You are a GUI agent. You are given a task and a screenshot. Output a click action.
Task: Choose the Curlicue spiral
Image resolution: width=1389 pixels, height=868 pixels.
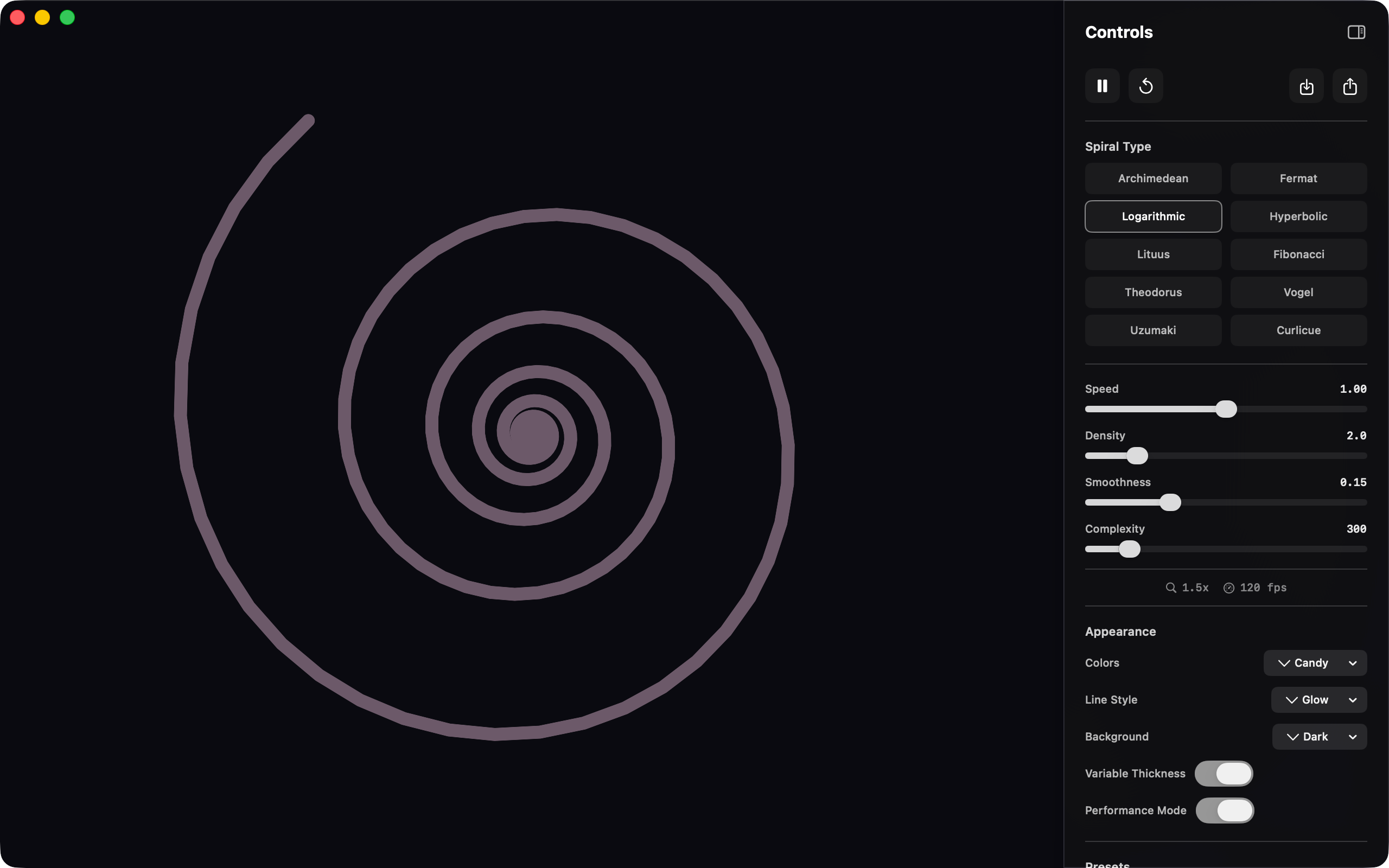1298,330
